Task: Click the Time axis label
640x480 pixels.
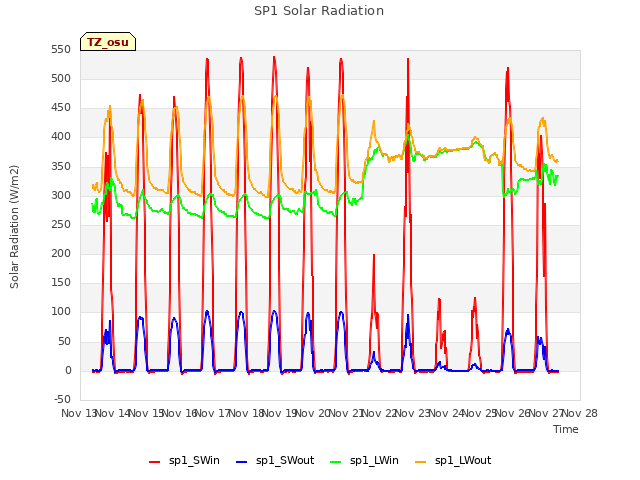Action: (566, 429)
